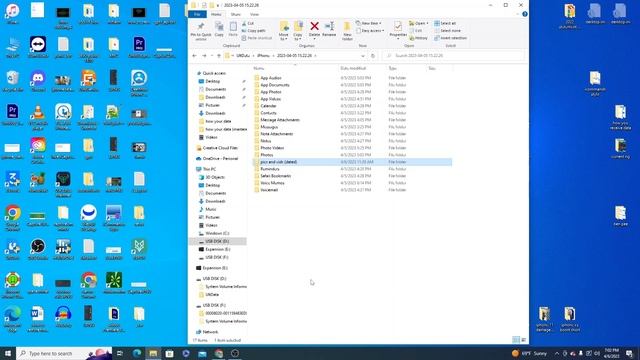This screenshot has height=360, width=640.
Task: Create a New folder from ribbon
Action: pos(347,31)
